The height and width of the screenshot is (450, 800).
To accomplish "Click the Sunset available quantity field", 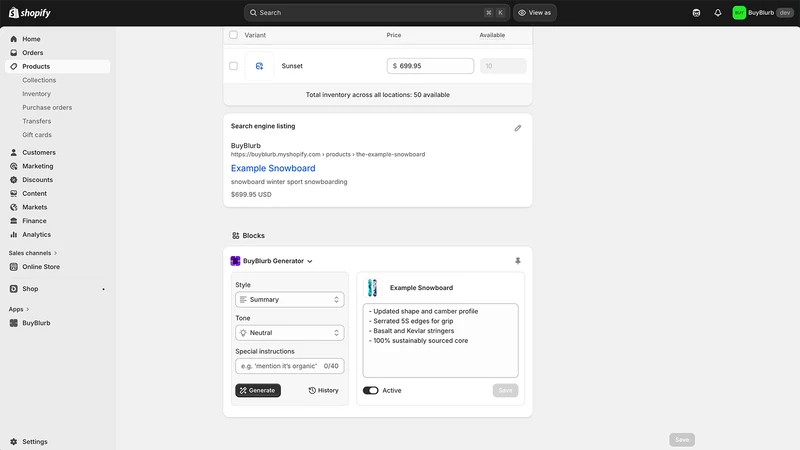I will pos(503,66).
